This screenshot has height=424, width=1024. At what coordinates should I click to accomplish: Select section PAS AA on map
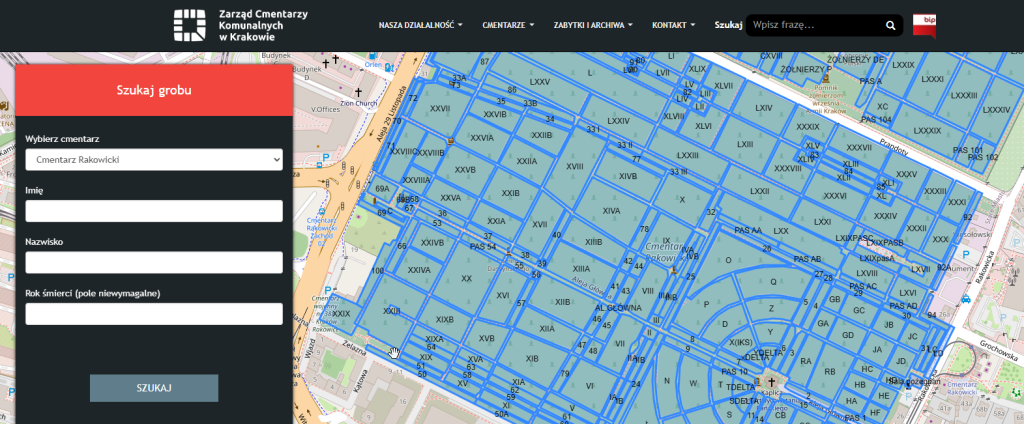(x=748, y=231)
